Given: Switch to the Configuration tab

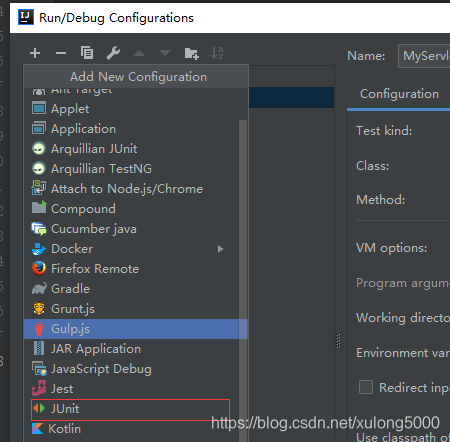Looking at the screenshot, I should (x=399, y=94).
